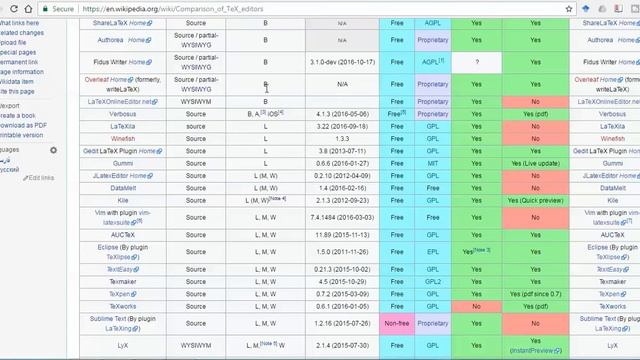Viewport: 640px width, 360px height.
Task: Click 'Yes (Quick preview)' cell in Kile row
Action: click(536, 200)
